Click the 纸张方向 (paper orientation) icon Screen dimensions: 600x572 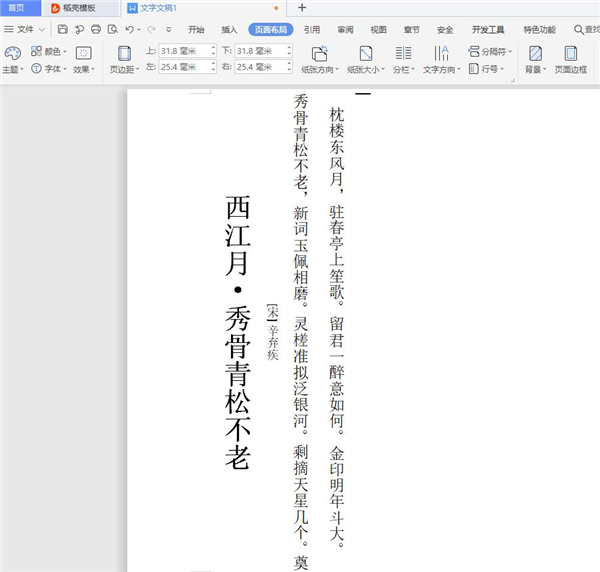[319, 53]
